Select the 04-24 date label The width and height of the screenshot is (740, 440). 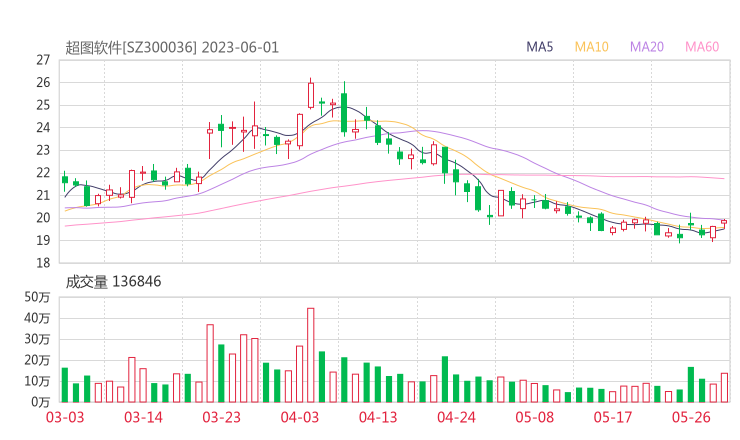point(456,417)
